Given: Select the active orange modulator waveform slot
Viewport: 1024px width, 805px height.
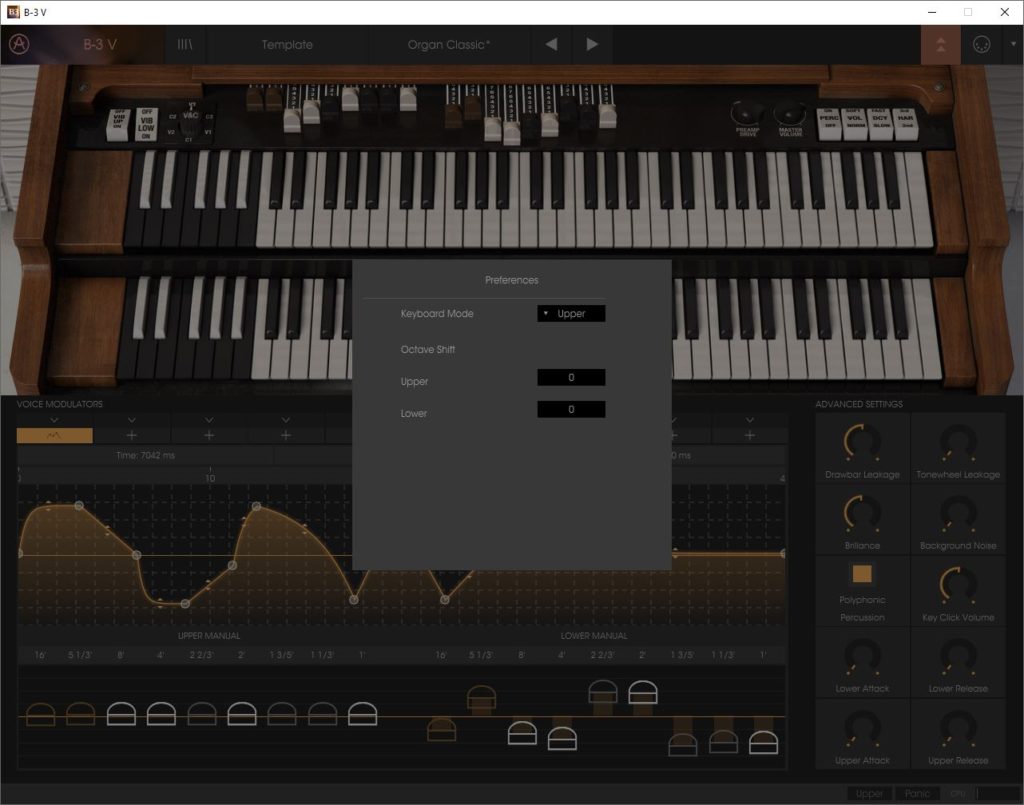Looking at the screenshot, I should [54, 435].
